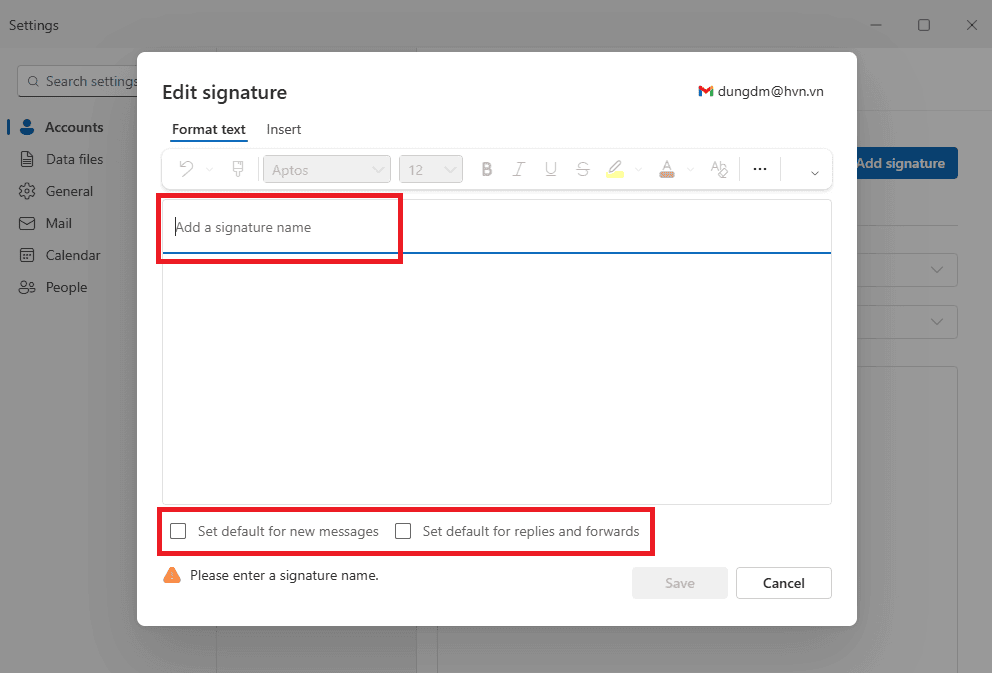
Task: Click the General gear icon
Action: point(27,191)
